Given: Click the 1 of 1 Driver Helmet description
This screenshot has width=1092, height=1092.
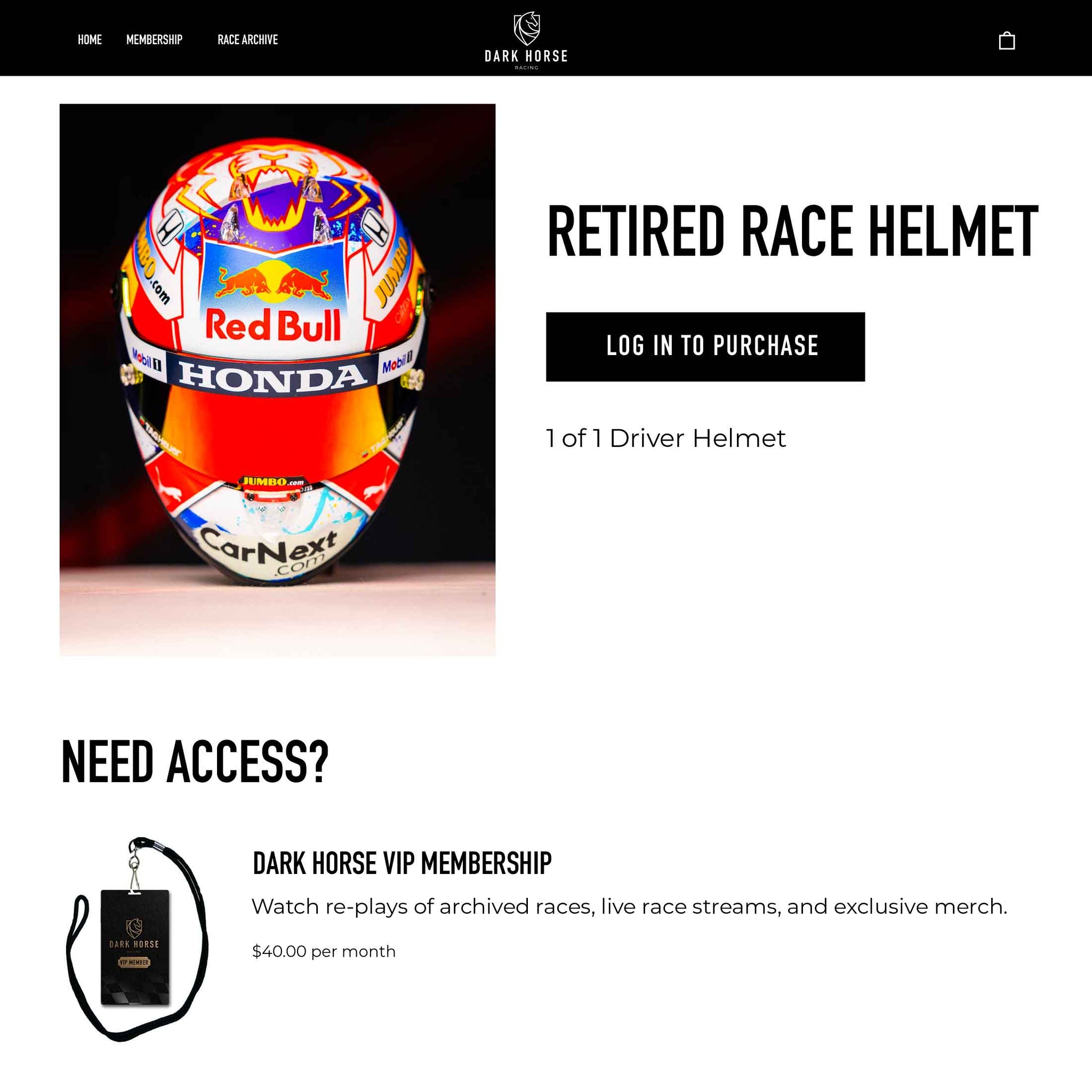Looking at the screenshot, I should click(666, 438).
